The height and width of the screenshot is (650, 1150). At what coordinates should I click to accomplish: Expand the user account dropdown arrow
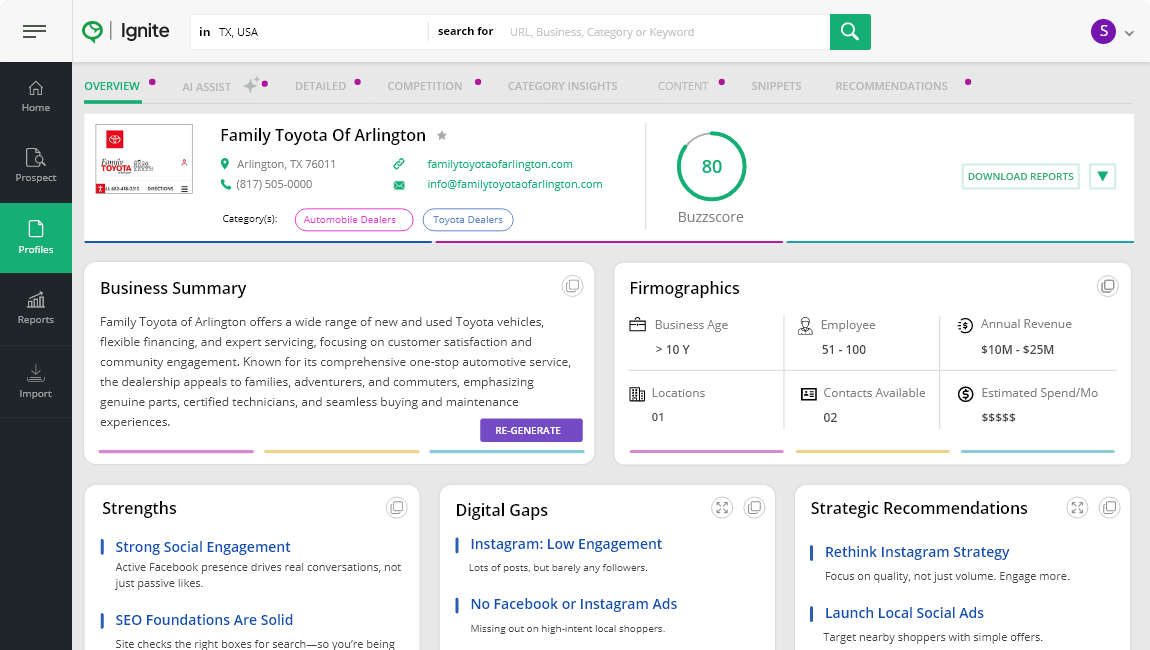coord(1129,33)
